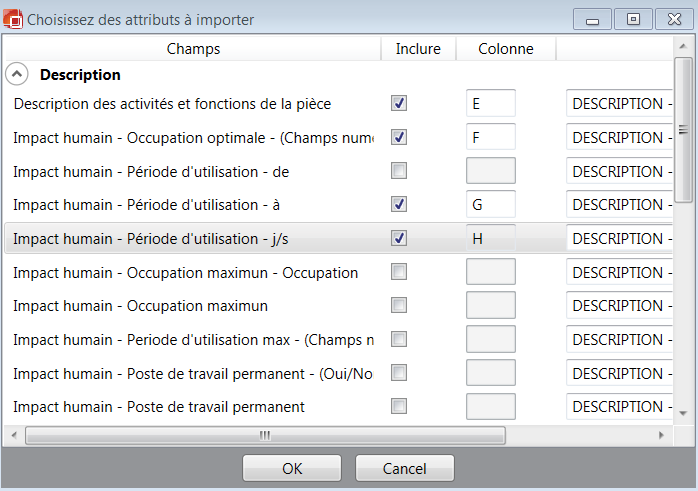Image resolution: width=698 pixels, height=491 pixels.
Task: Edit the column field containing E
Action: point(490,103)
